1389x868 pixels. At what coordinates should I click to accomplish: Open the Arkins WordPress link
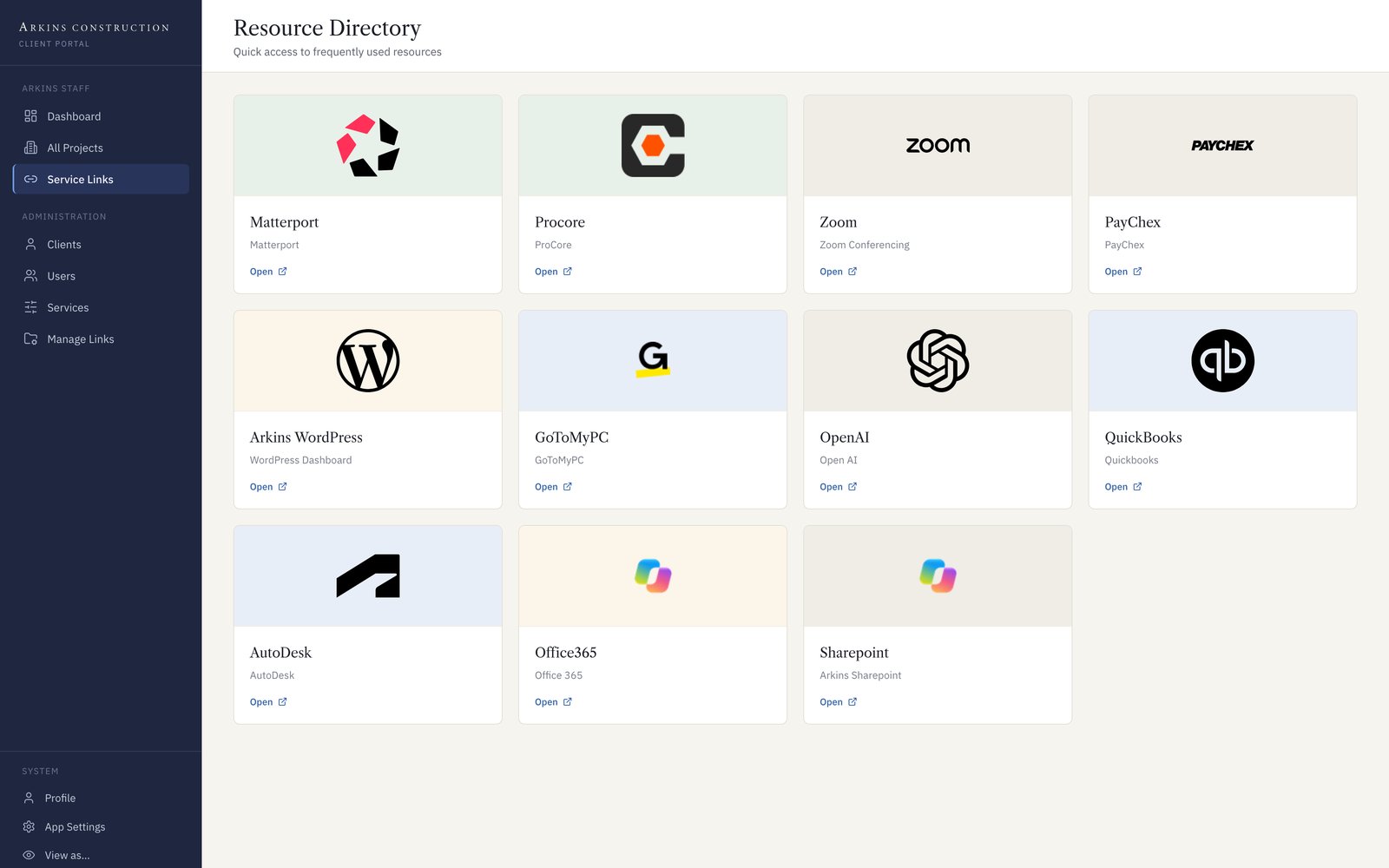click(x=268, y=487)
